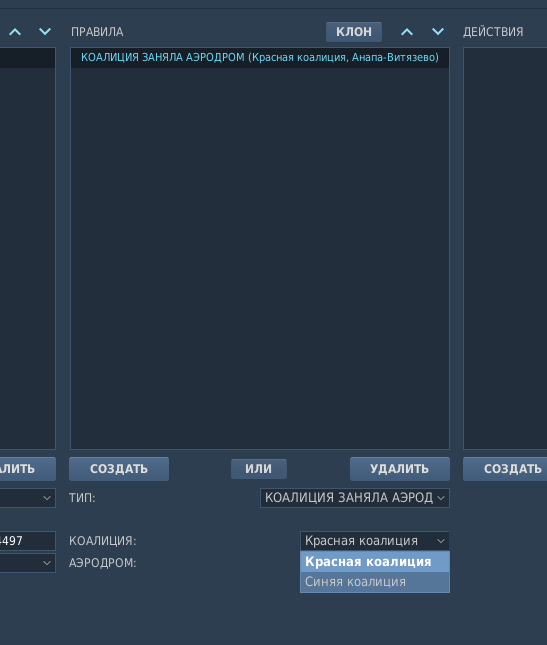The height and width of the screenshot is (645, 547).
Task: Create new rule with СОЗДАТЬ under Правила
Action: tap(119, 469)
